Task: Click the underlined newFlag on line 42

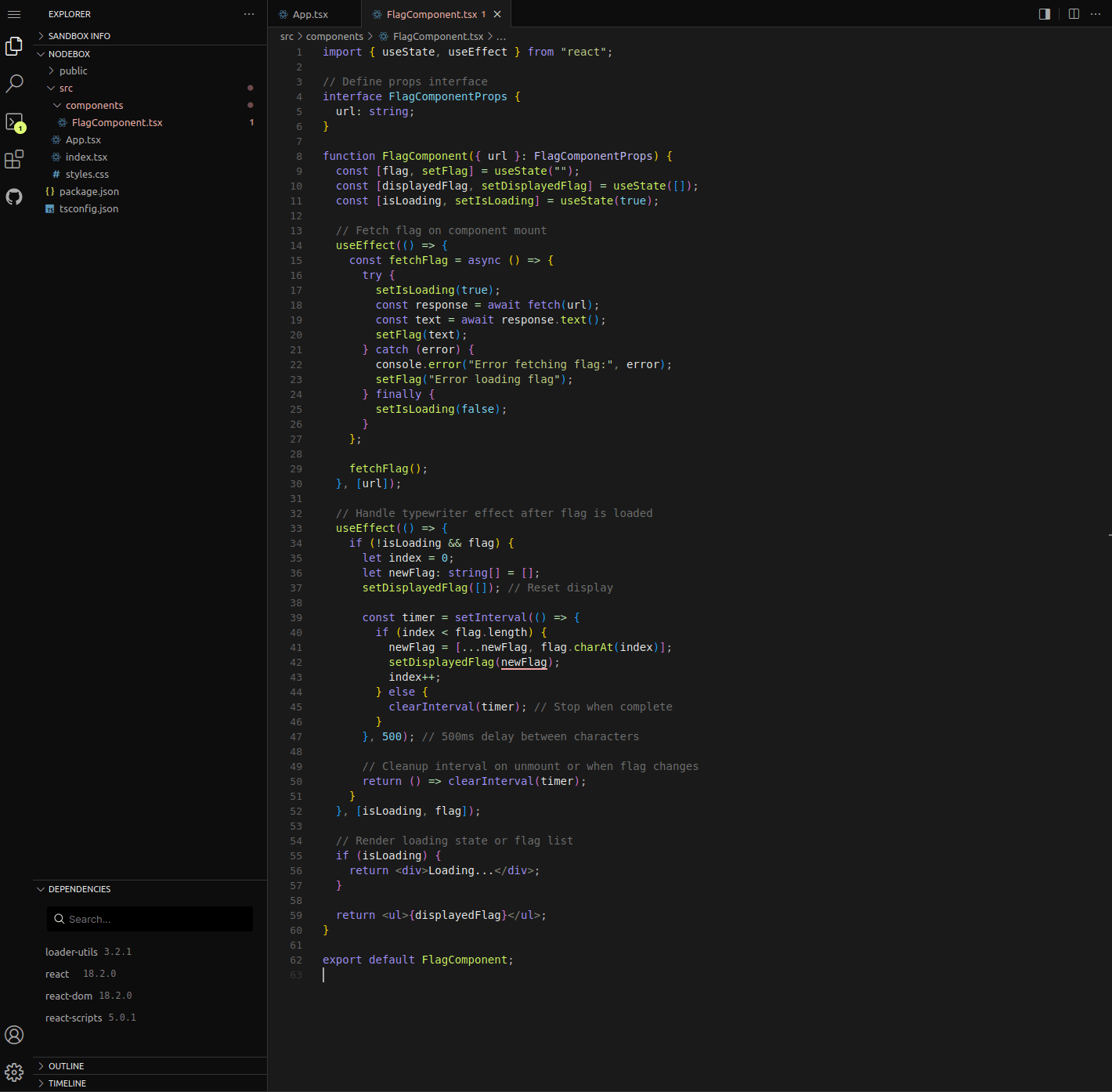Action: (x=524, y=662)
